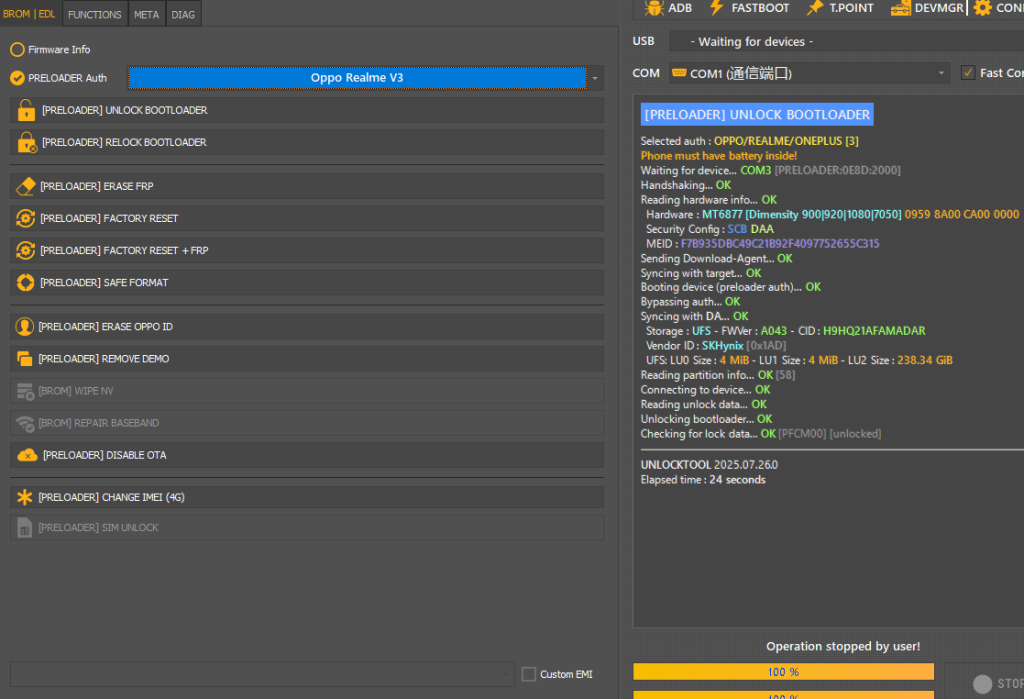
Task: Switch to the META tab
Action: pyautogui.click(x=146, y=14)
